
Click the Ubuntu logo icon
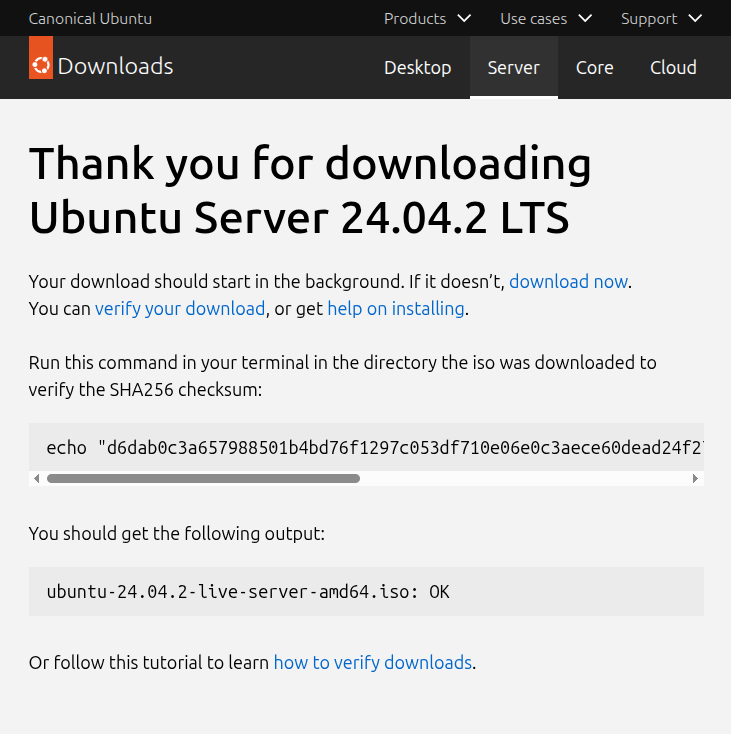tap(41, 65)
